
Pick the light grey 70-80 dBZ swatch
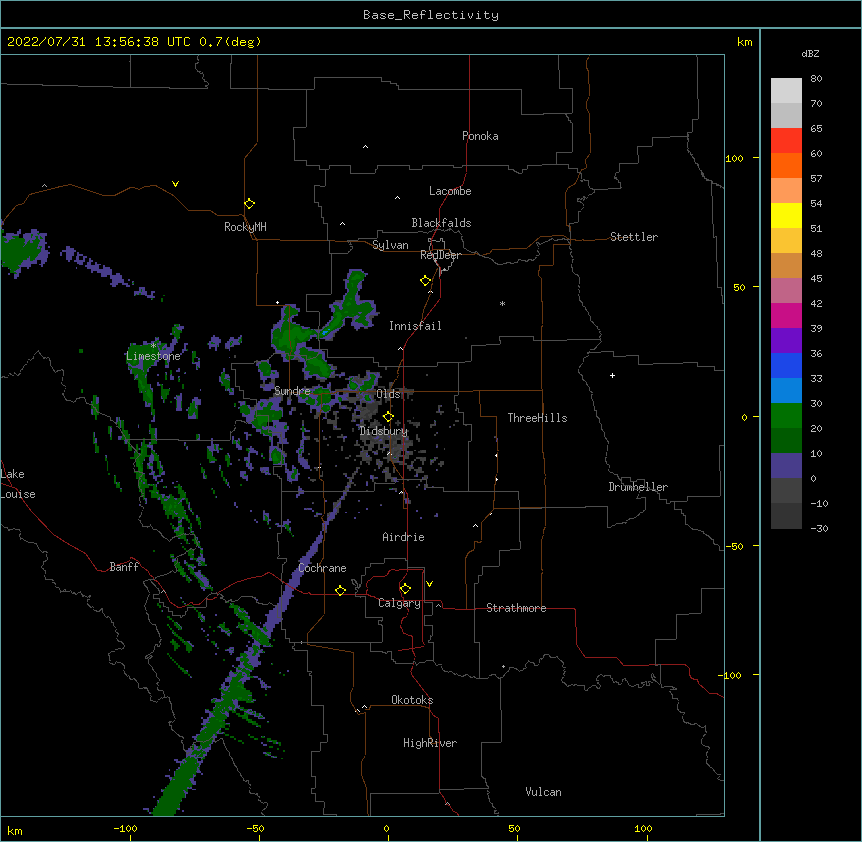[786, 91]
